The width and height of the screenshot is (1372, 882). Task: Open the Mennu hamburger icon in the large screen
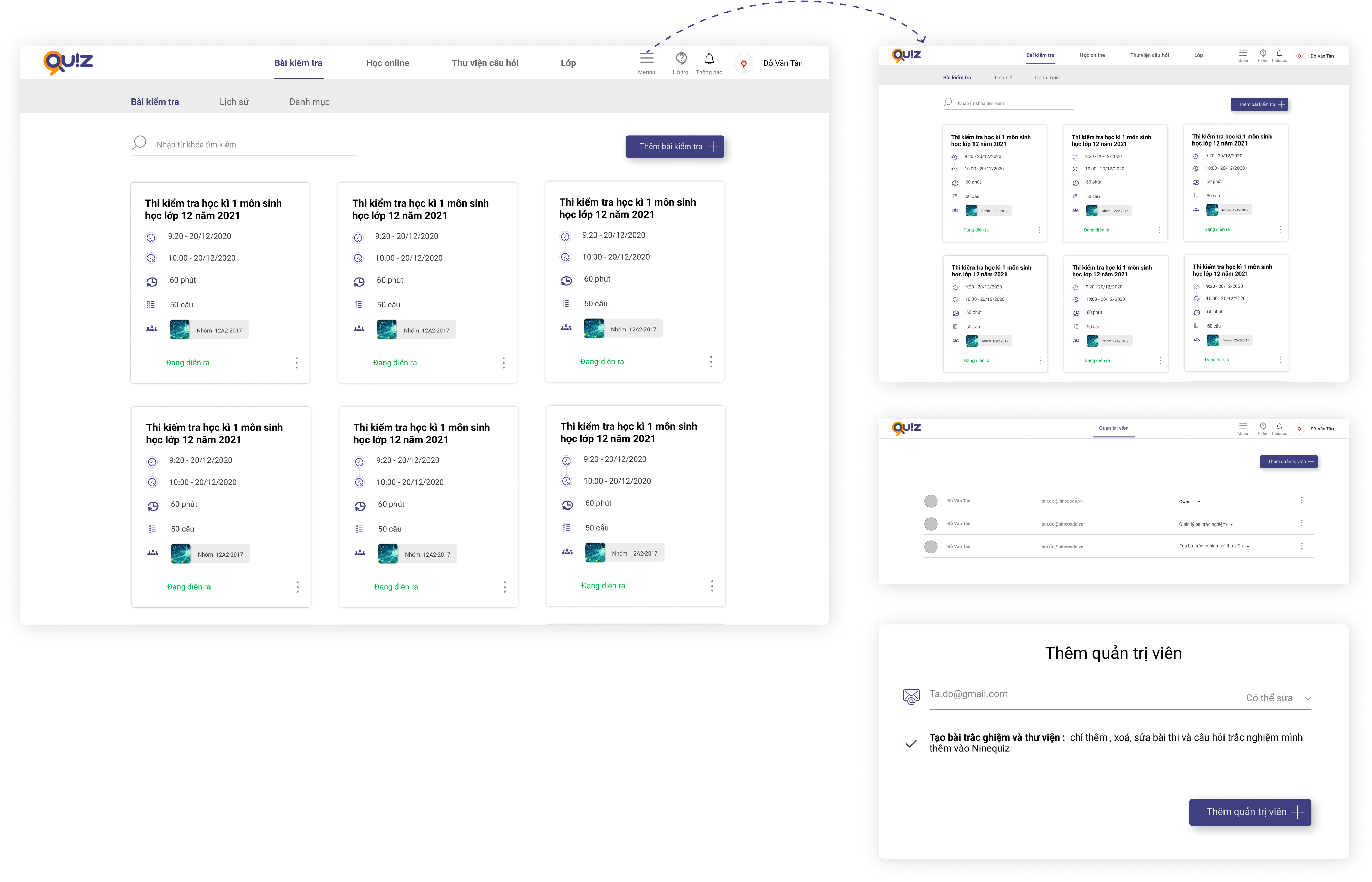[646, 58]
